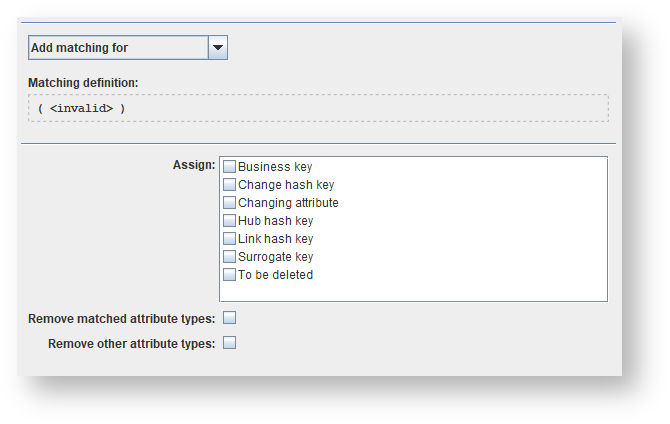Mark the To be deleted checkbox
Viewport: 670px width, 424px height.
(x=230, y=275)
